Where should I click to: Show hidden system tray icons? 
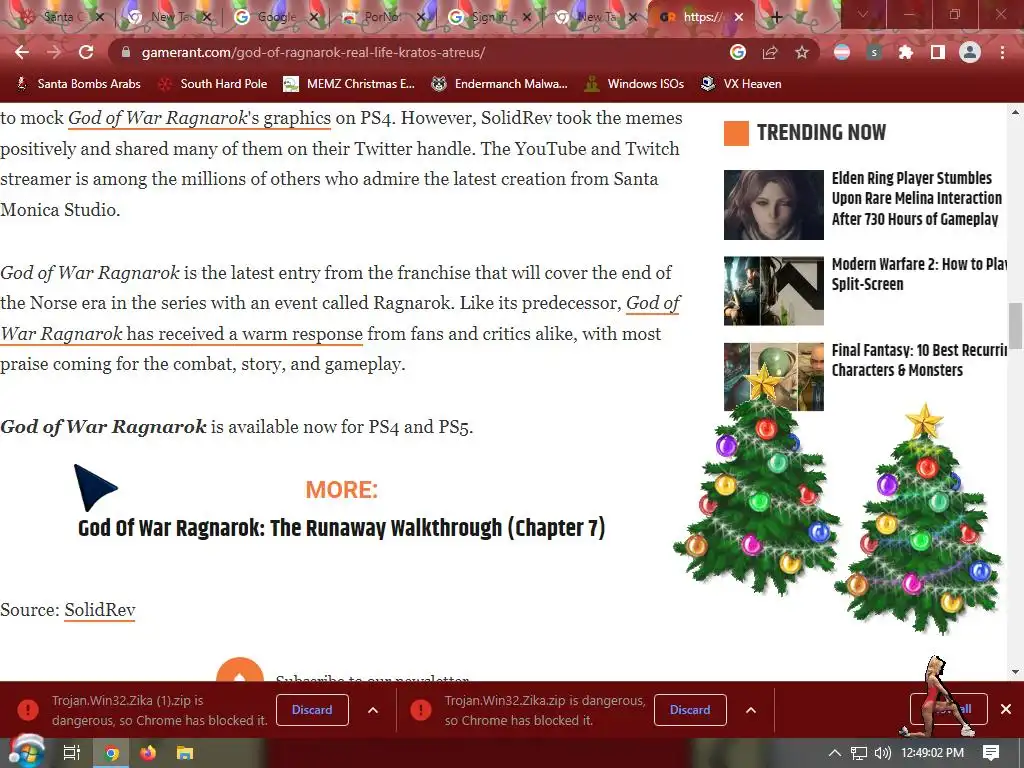pyautogui.click(x=835, y=753)
